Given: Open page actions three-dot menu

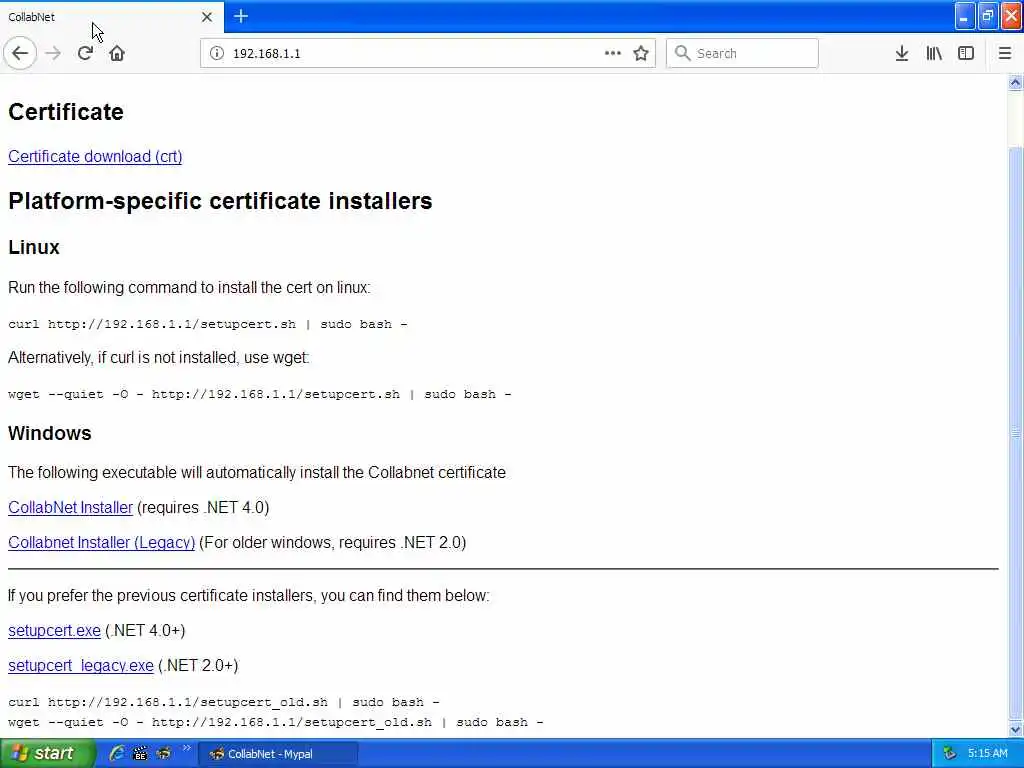Looking at the screenshot, I should pyautogui.click(x=613, y=53).
